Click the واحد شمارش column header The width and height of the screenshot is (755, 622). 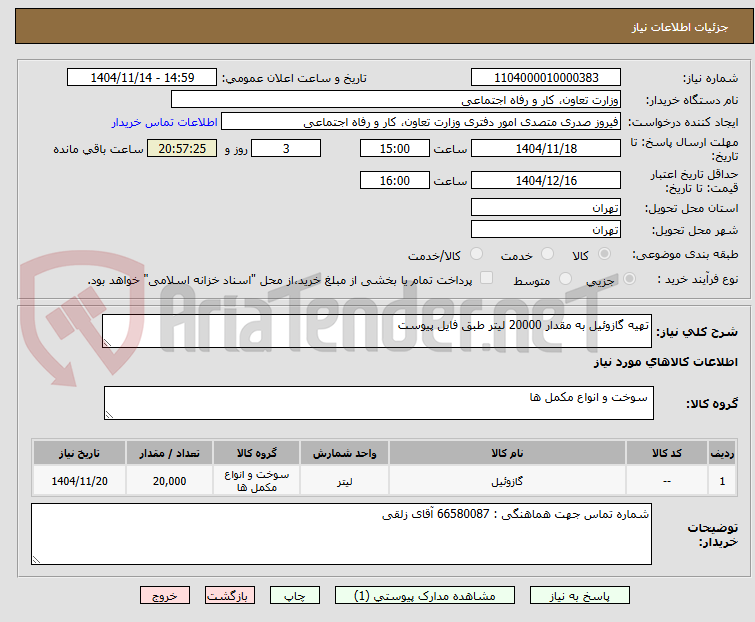(x=344, y=453)
